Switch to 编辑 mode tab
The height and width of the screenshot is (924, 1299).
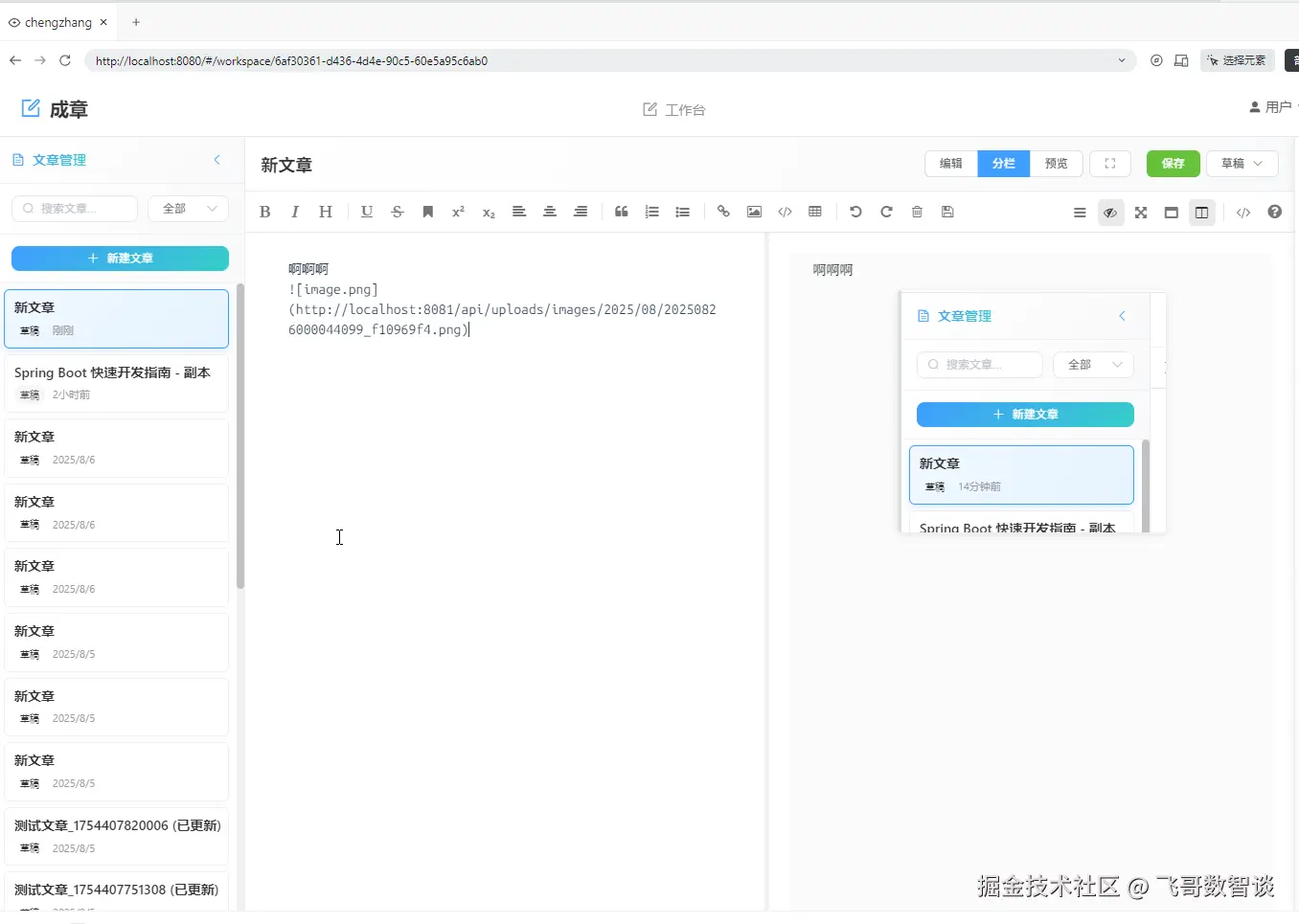(951, 164)
